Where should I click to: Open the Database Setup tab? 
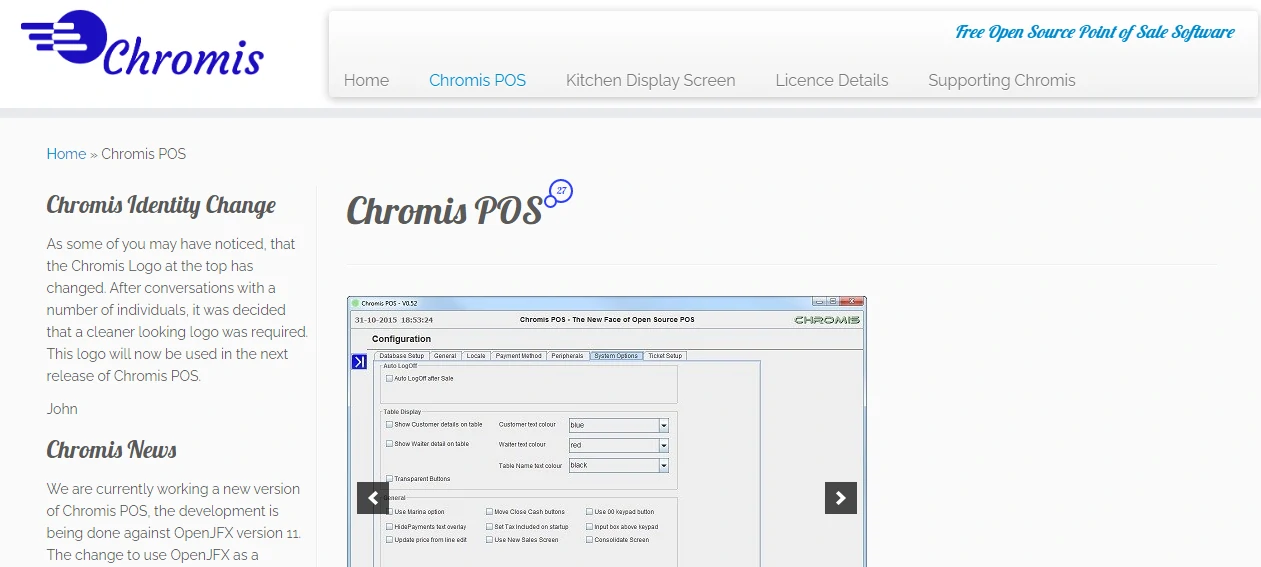tap(402, 356)
